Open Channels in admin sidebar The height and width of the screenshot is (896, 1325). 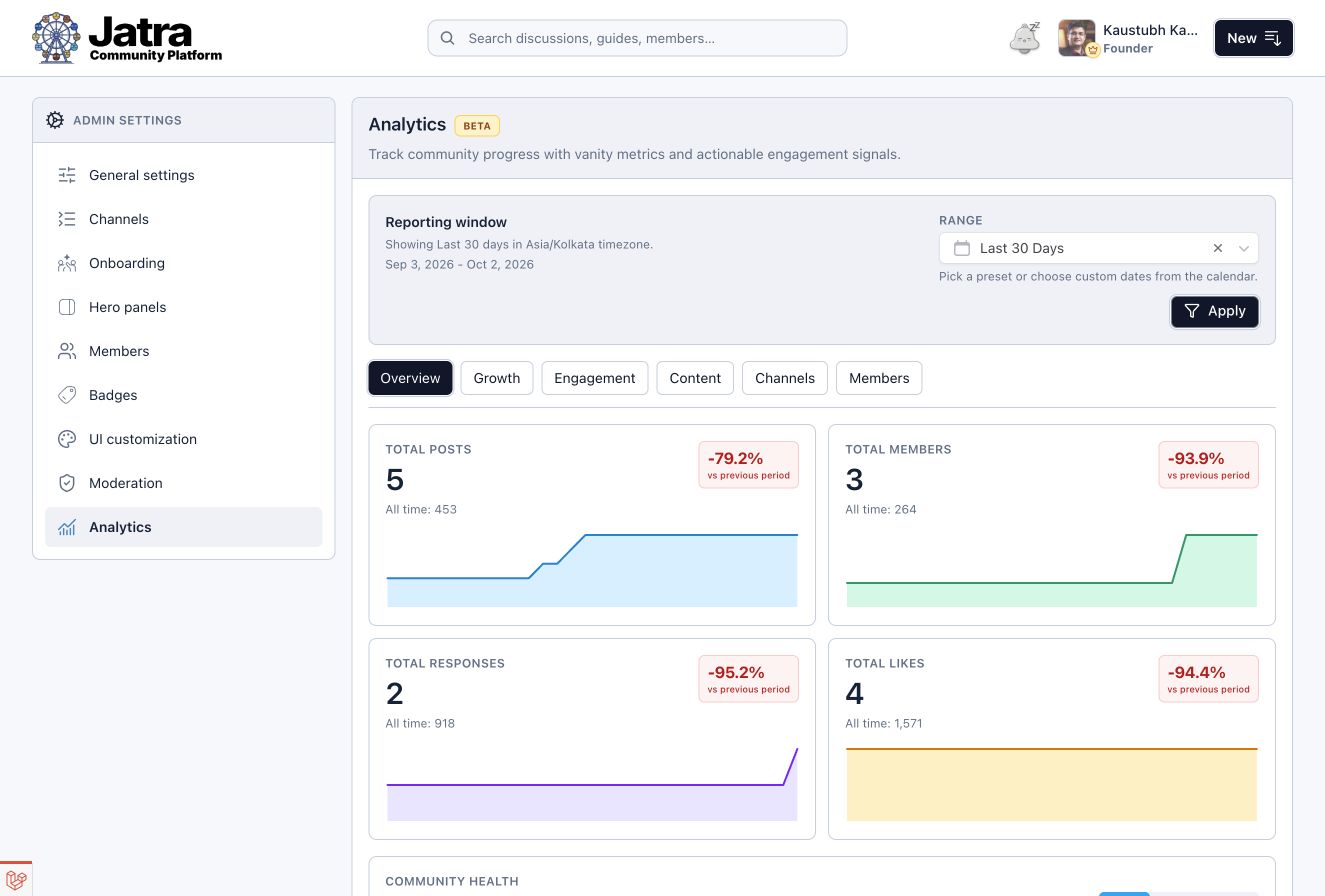click(x=184, y=219)
